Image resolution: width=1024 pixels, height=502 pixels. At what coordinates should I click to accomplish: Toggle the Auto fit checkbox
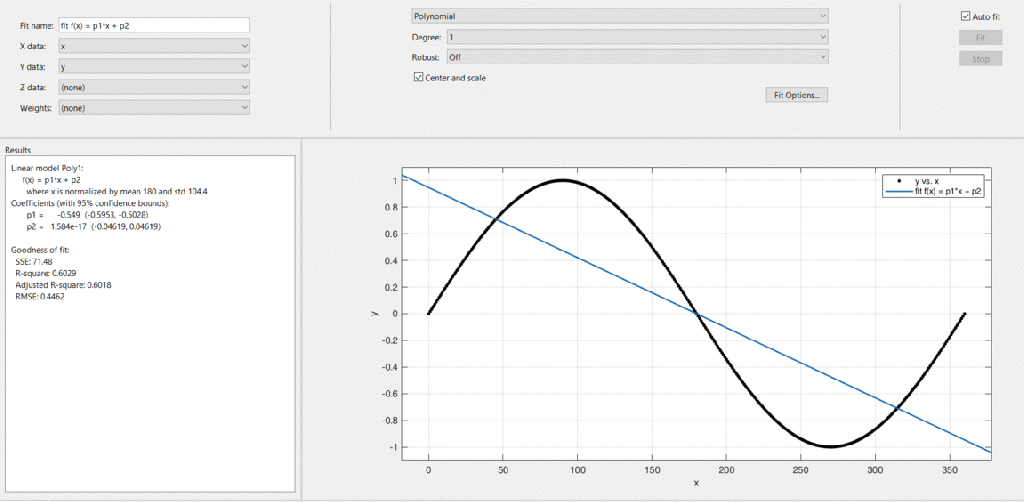(x=965, y=16)
